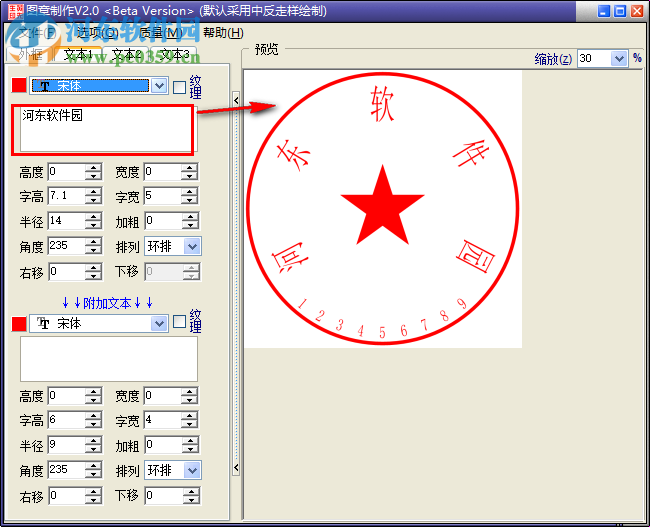This screenshot has width=650, height=527.
Task: Adjust the top 字高 7.1 spinner
Action: 94,196
